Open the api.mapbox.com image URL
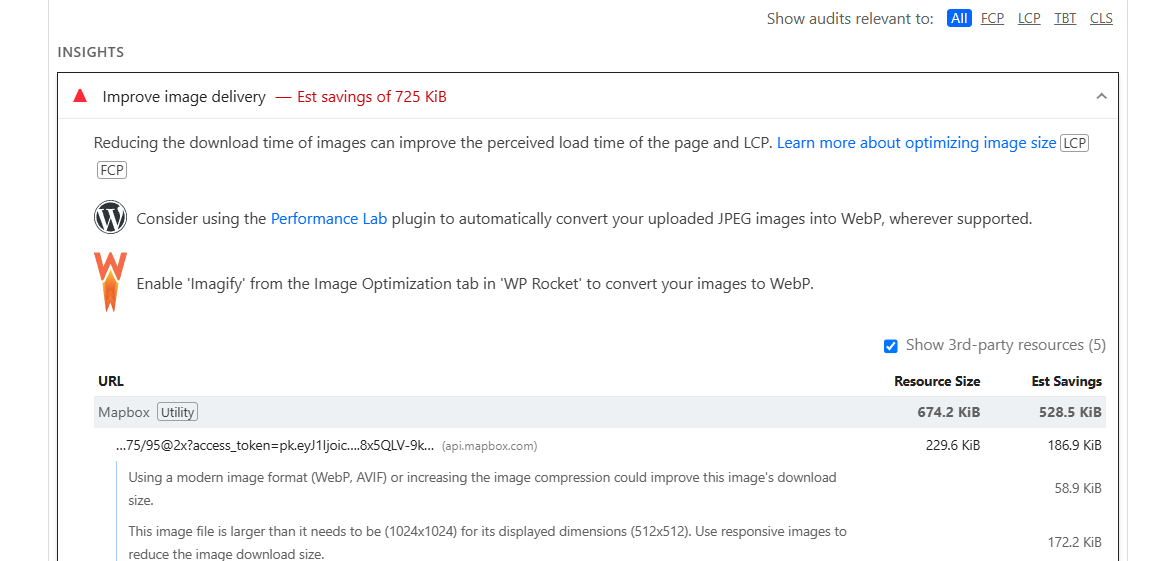This screenshot has width=1162, height=561. click(x=275, y=446)
